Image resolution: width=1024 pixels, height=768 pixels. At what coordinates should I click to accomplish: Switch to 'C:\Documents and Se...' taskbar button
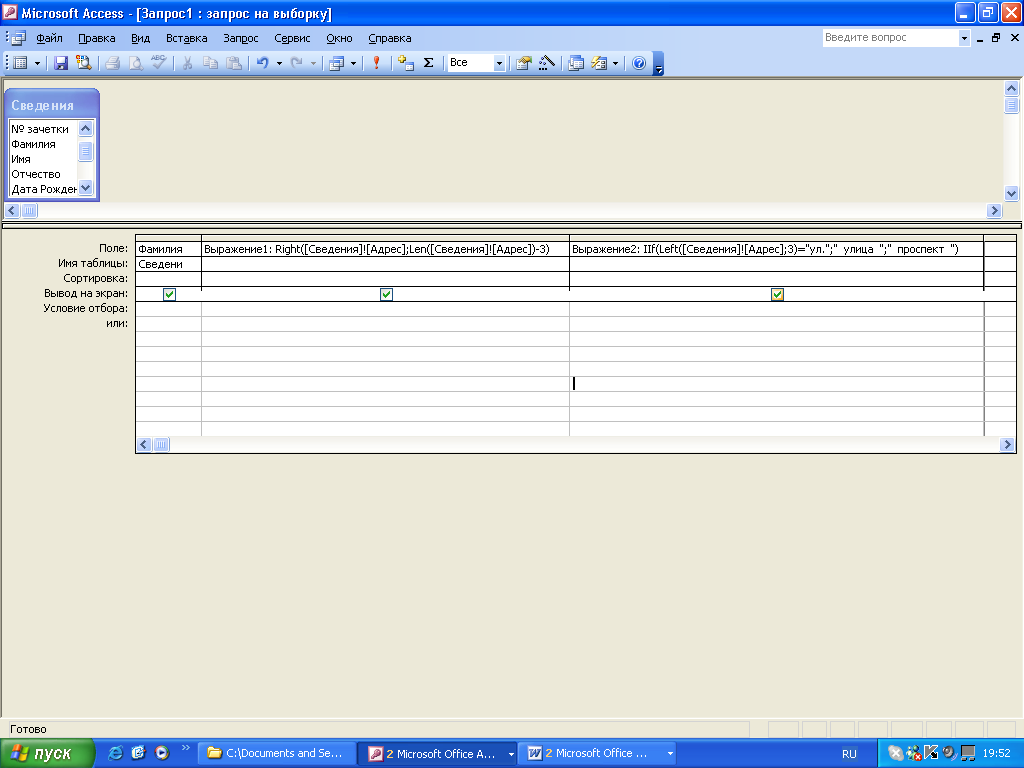click(277, 754)
